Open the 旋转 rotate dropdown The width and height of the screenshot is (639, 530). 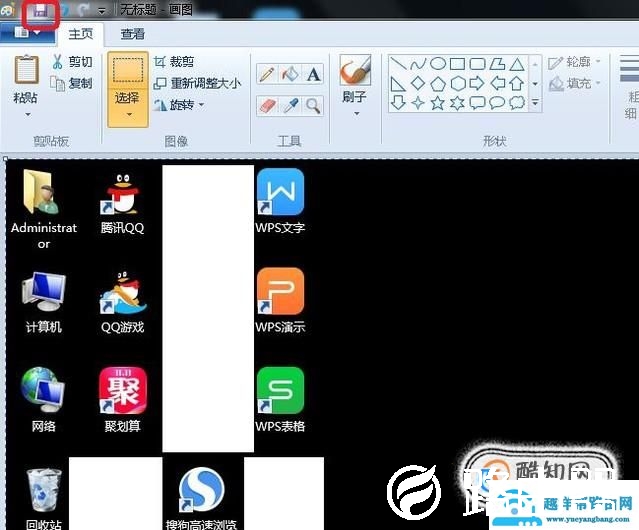click(179, 105)
